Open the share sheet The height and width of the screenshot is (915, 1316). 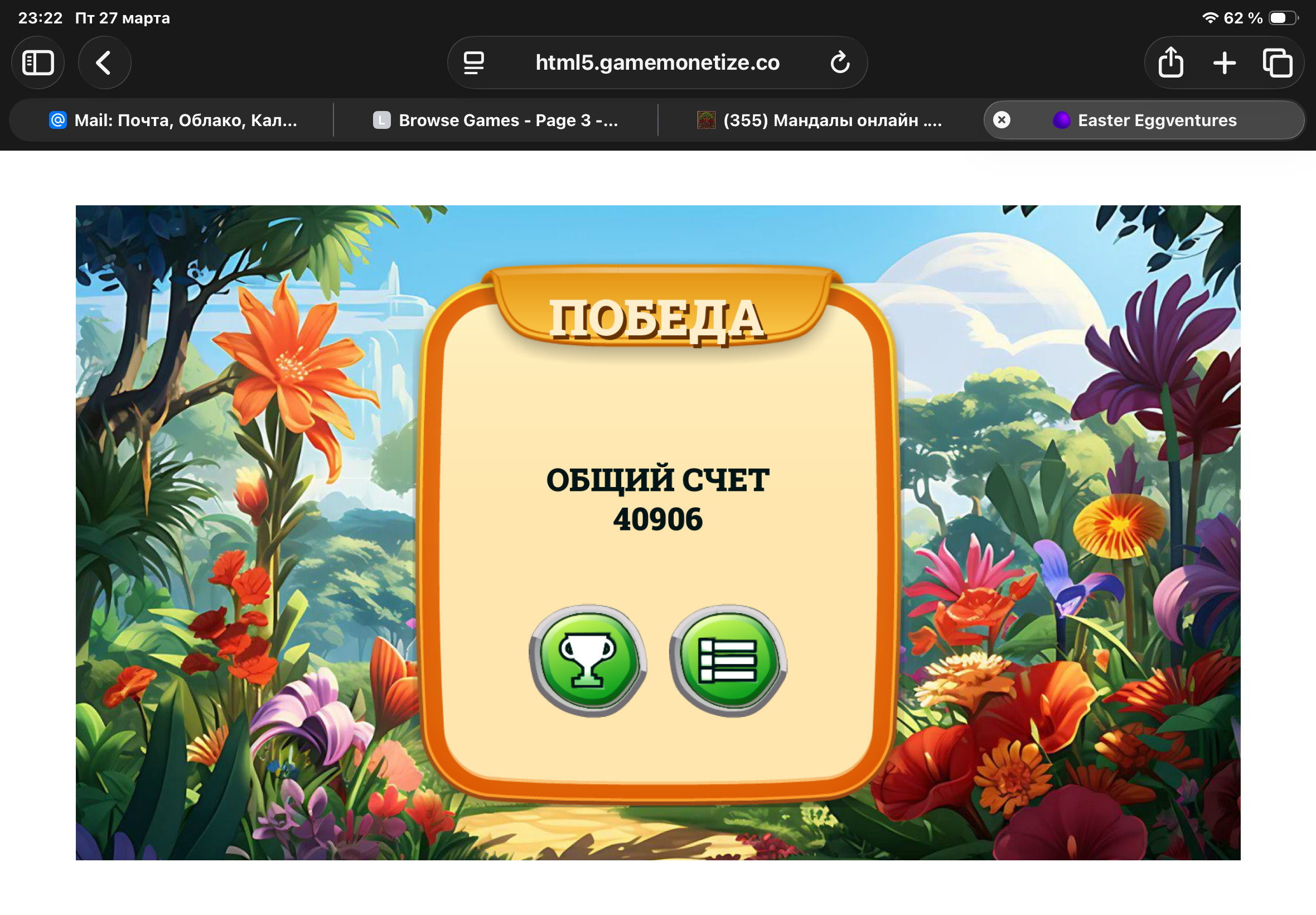[1170, 62]
